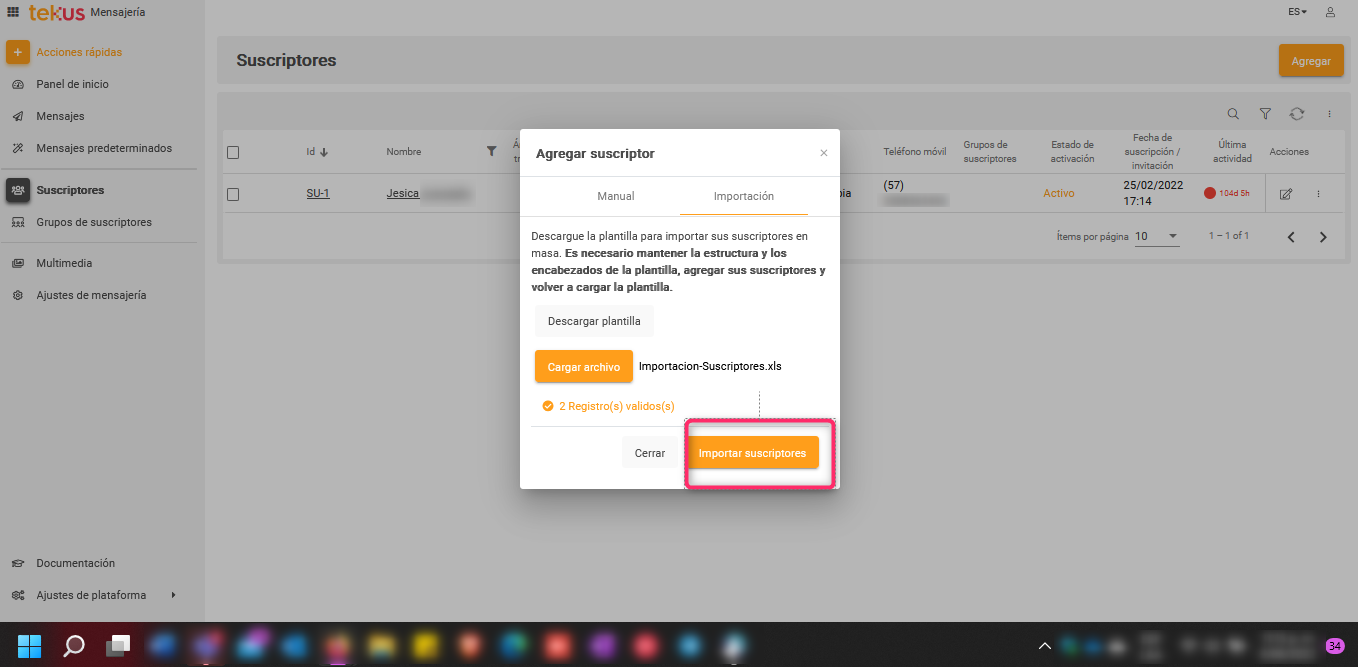
Task: Click the Descargar plantilla button
Action: pyautogui.click(x=594, y=321)
